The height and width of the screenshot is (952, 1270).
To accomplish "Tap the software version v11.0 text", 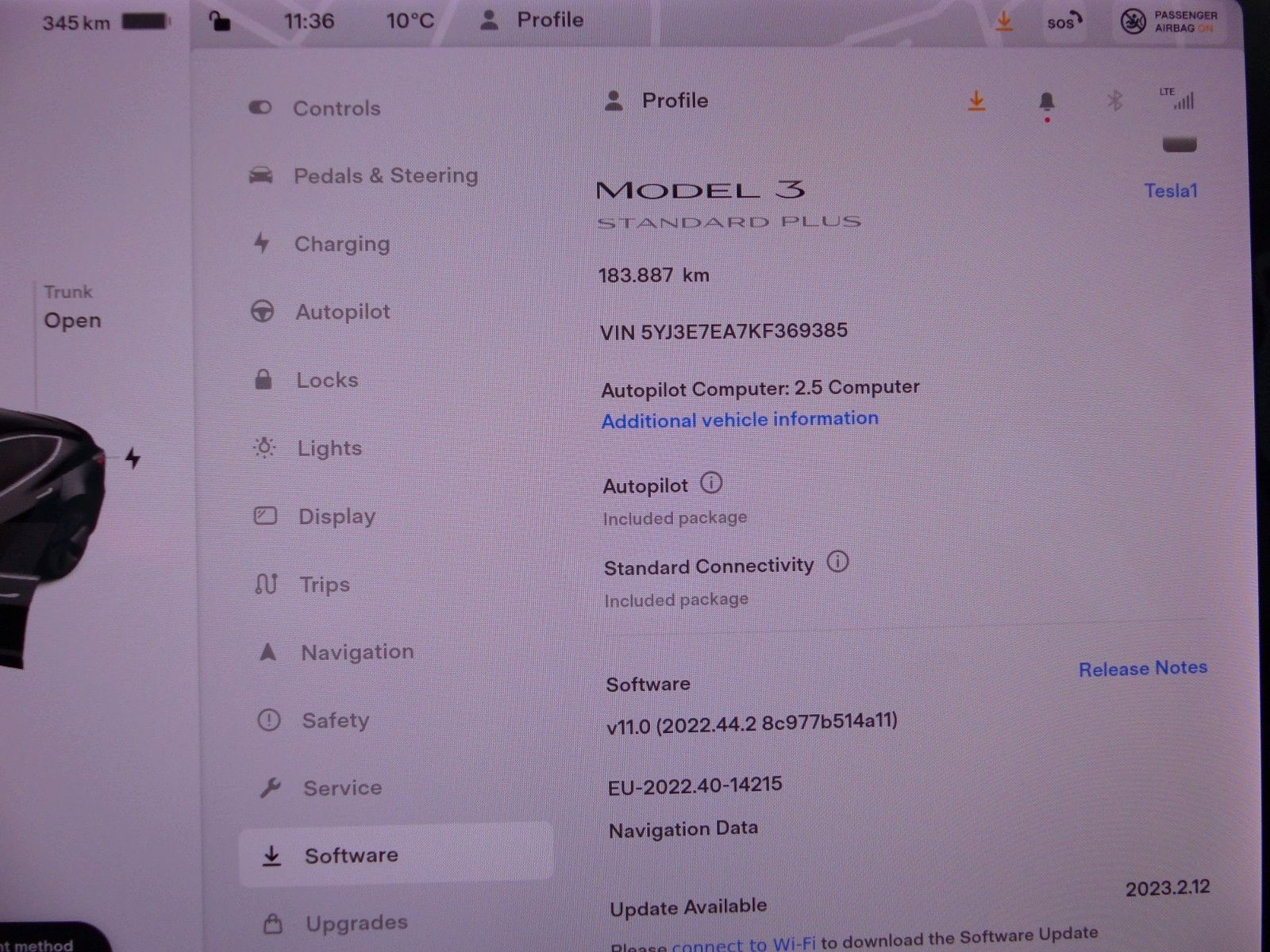I will [x=752, y=724].
